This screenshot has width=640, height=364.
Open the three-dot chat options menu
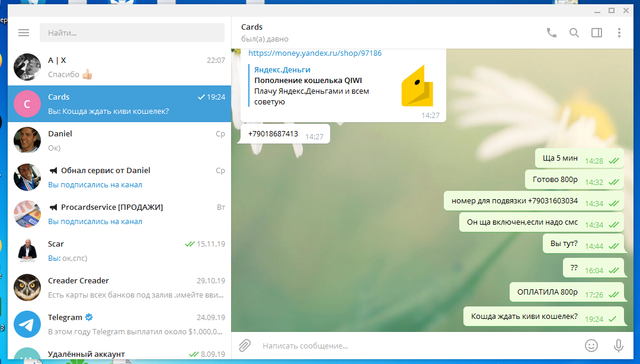click(619, 33)
